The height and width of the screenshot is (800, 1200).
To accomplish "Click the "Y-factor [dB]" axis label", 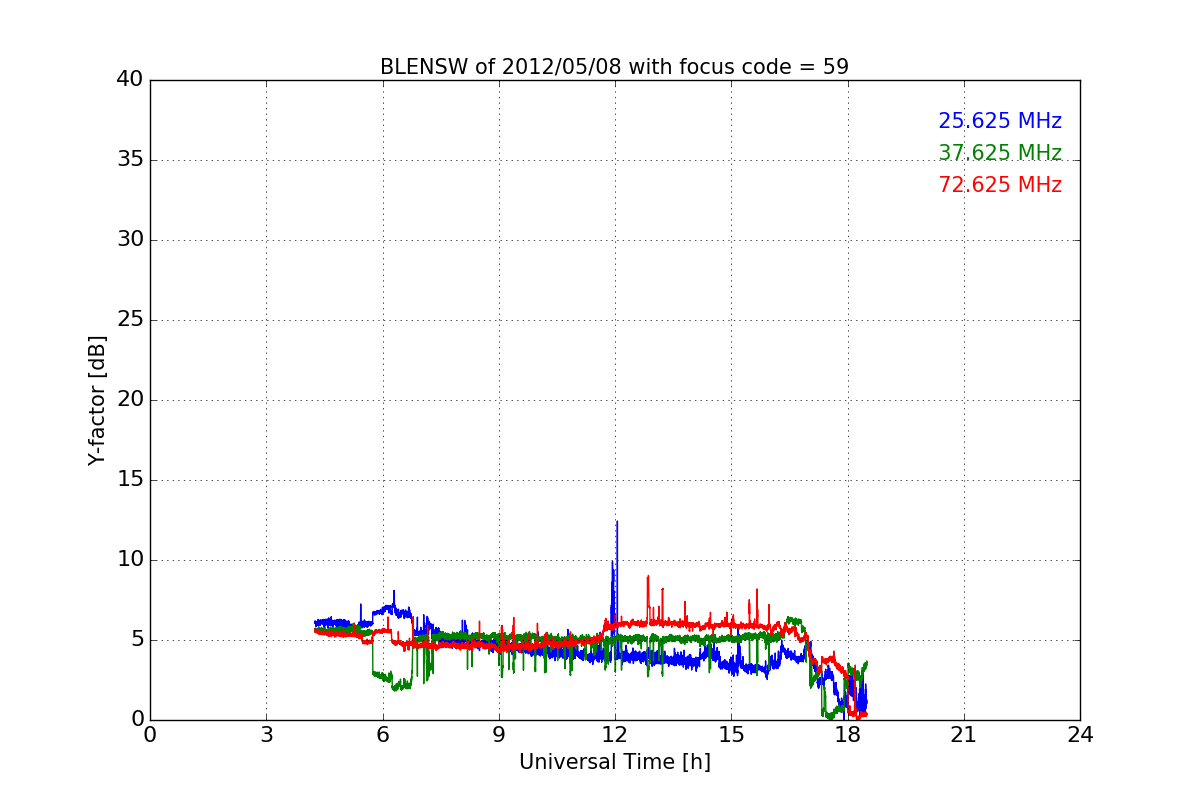I will pos(97,400).
